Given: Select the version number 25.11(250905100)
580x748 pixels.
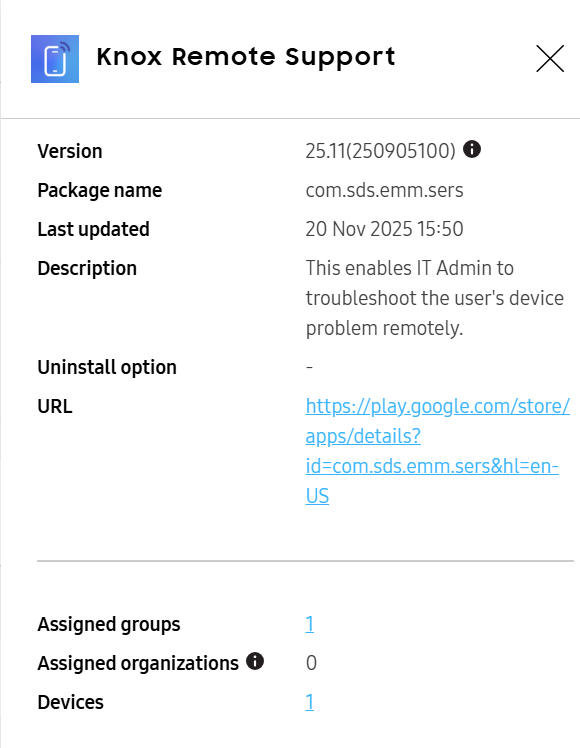Looking at the screenshot, I should tap(381, 151).
